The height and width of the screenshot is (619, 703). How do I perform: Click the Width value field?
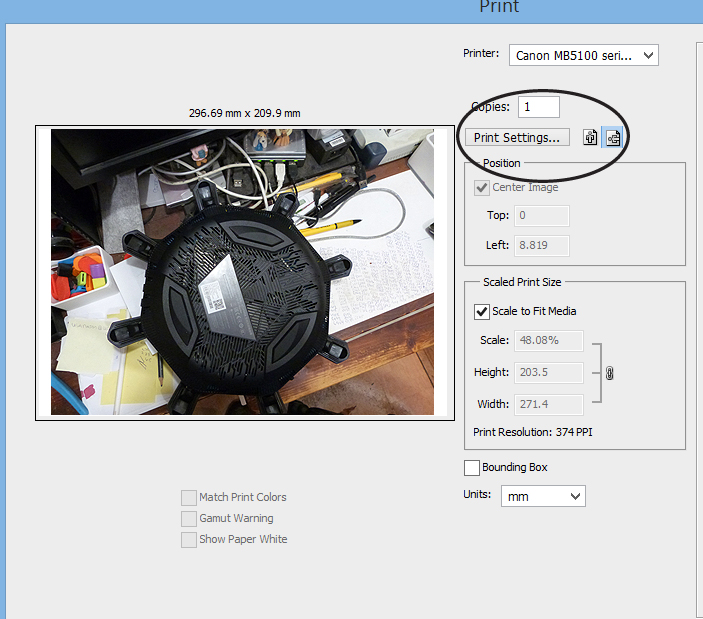(x=548, y=404)
